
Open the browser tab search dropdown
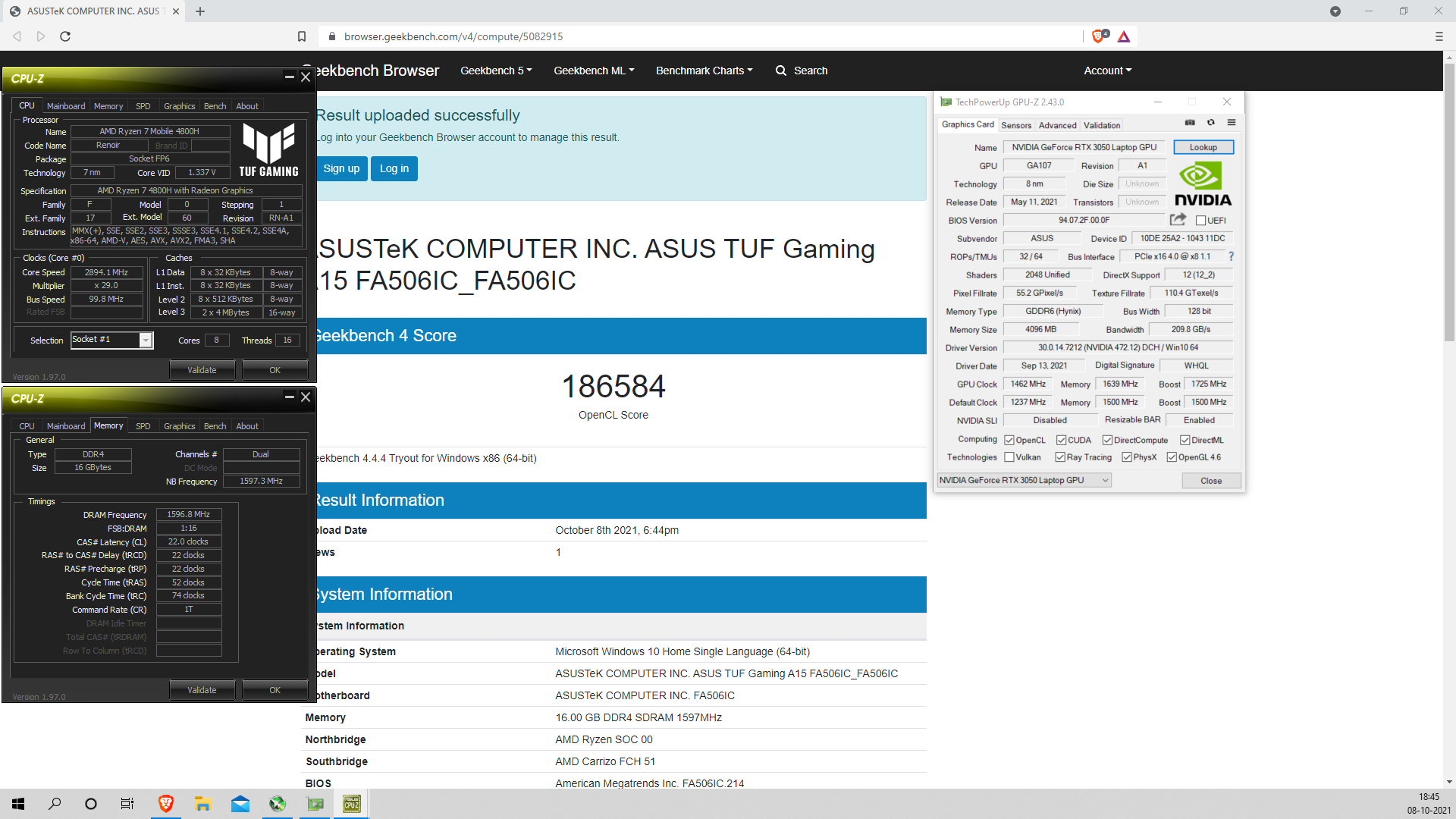pyautogui.click(x=1335, y=11)
